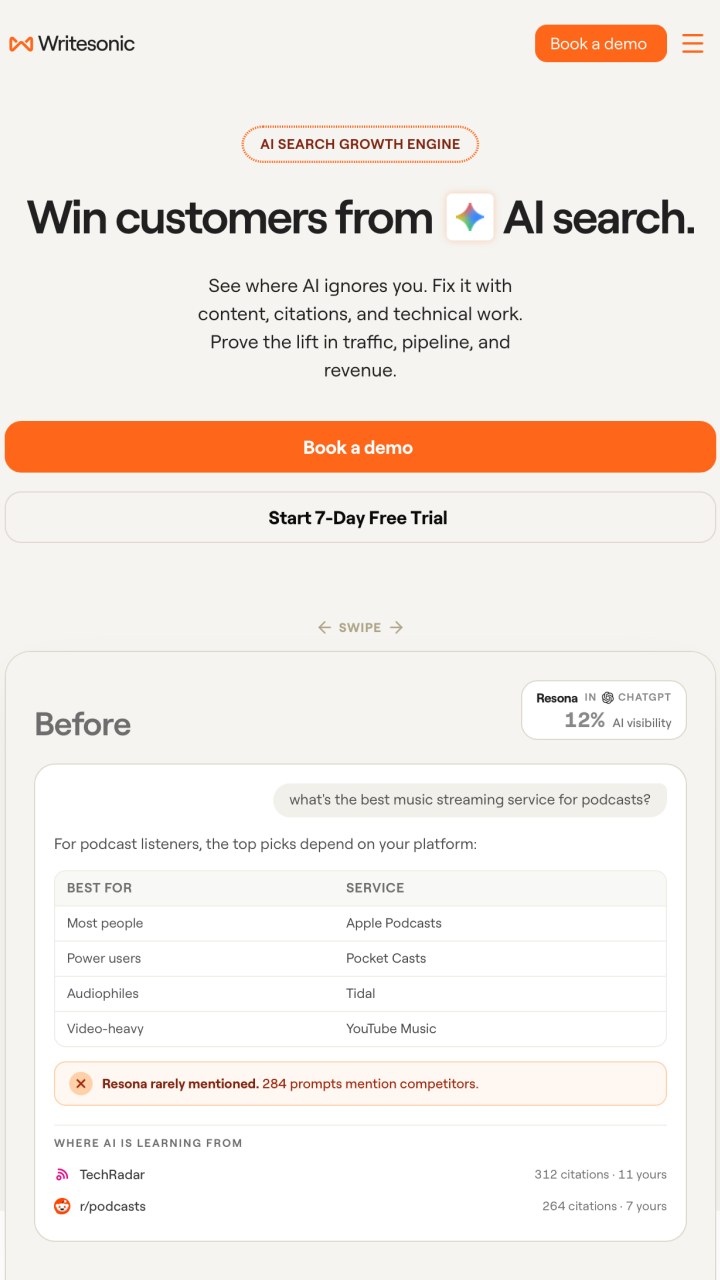The image size is (720, 1280).
Task: Click the Writesonic logo
Action: (x=72, y=43)
